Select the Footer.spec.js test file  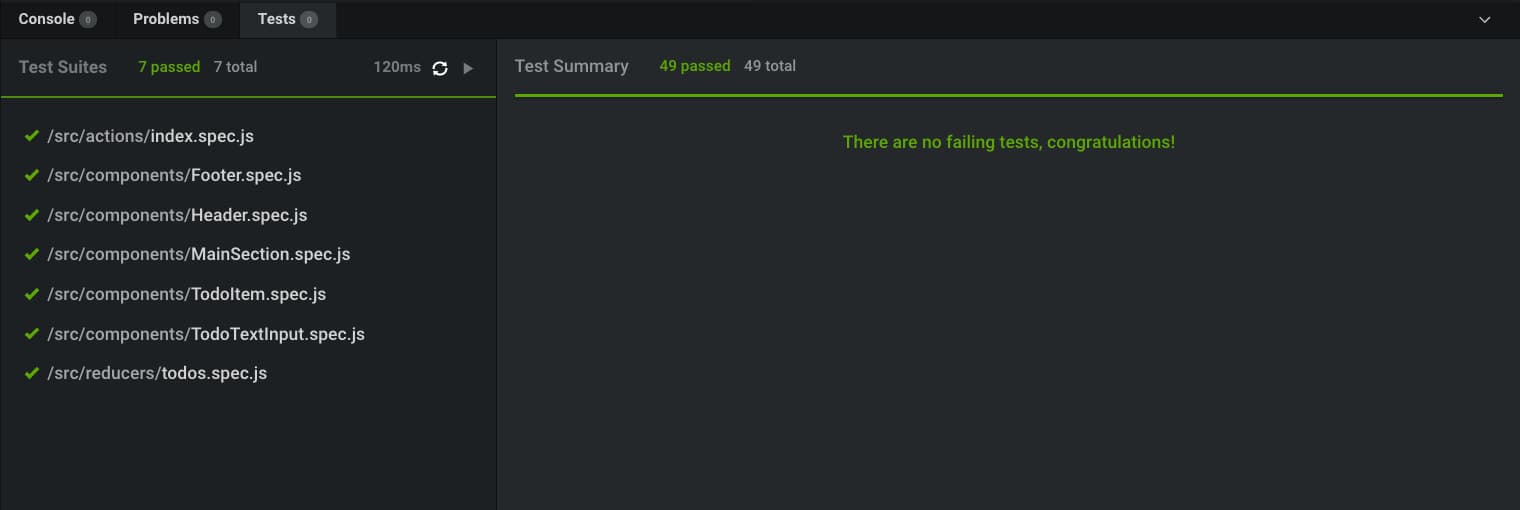click(174, 175)
